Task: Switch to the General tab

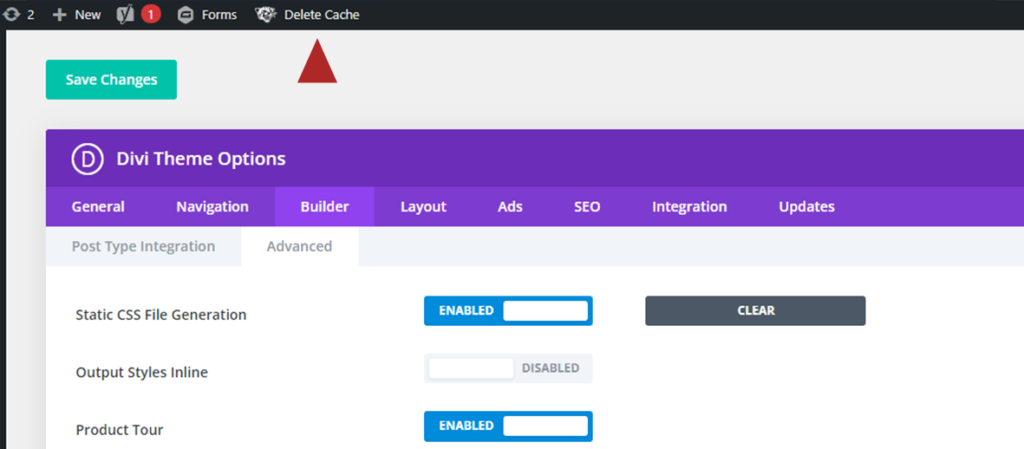Action: click(98, 207)
